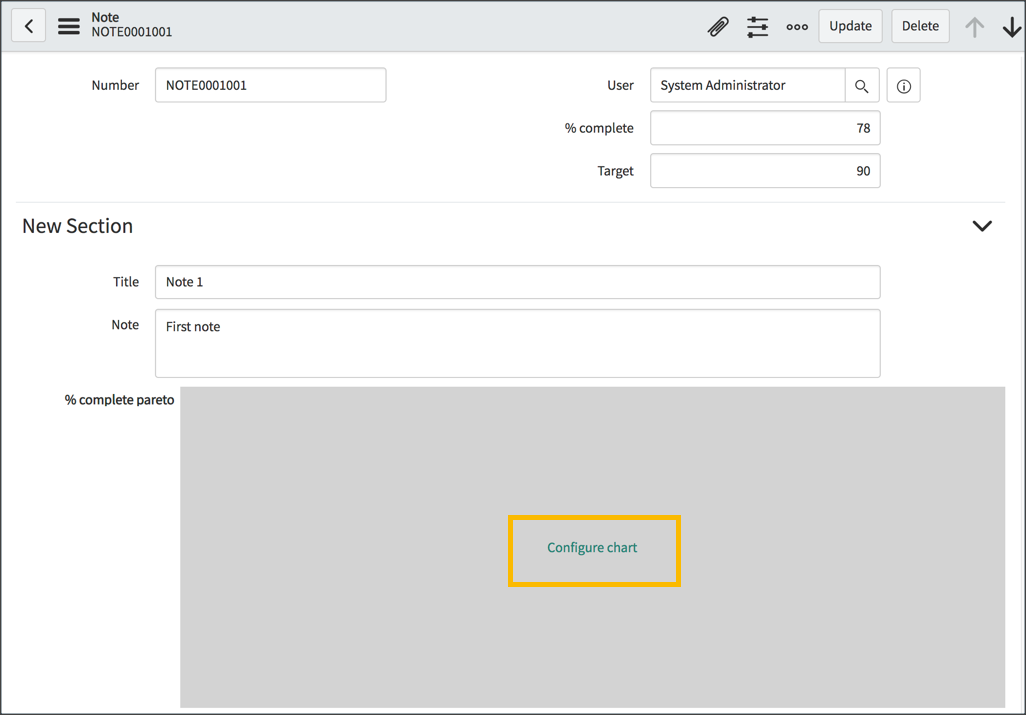Select the Title field showing Note 1

[517, 282]
